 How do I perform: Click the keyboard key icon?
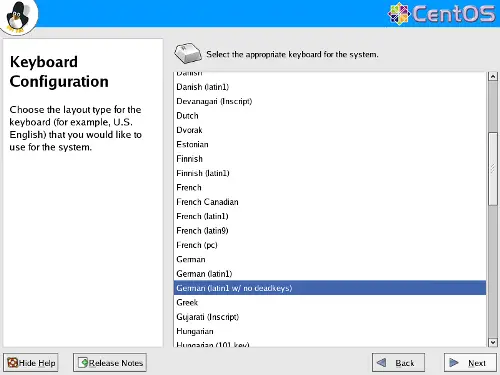click(188, 53)
